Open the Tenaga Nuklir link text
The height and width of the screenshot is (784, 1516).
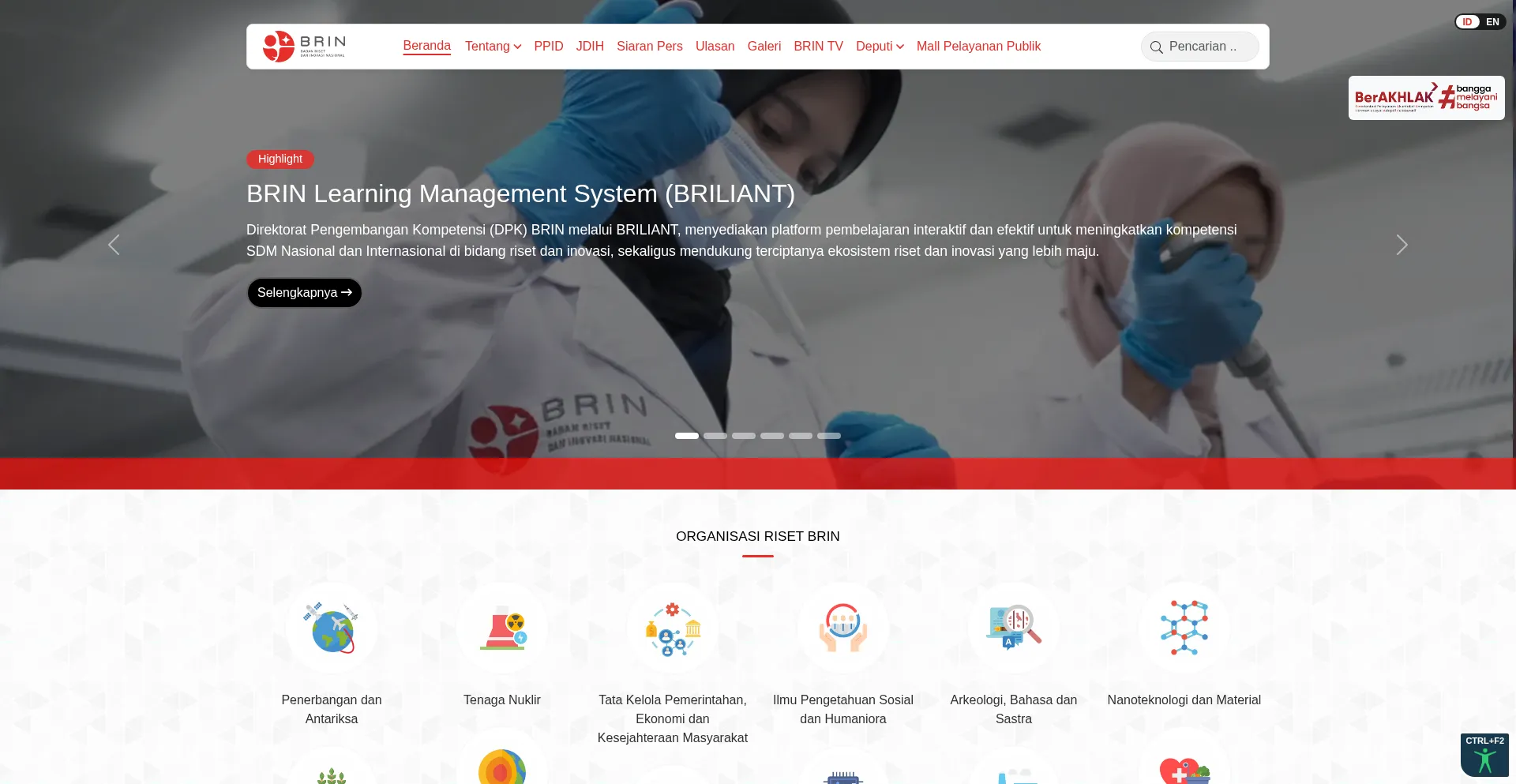click(502, 700)
